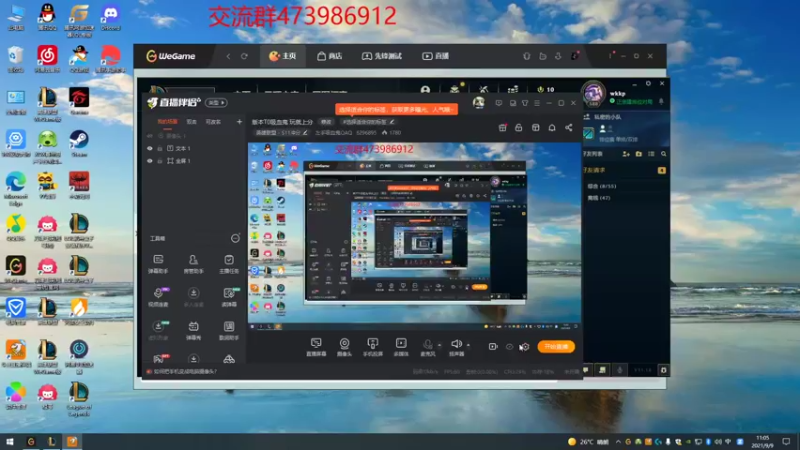Image resolution: width=800 pixels, height=450 pixels.
Task: Open the Windows Start menu
Action: [10, 441]
